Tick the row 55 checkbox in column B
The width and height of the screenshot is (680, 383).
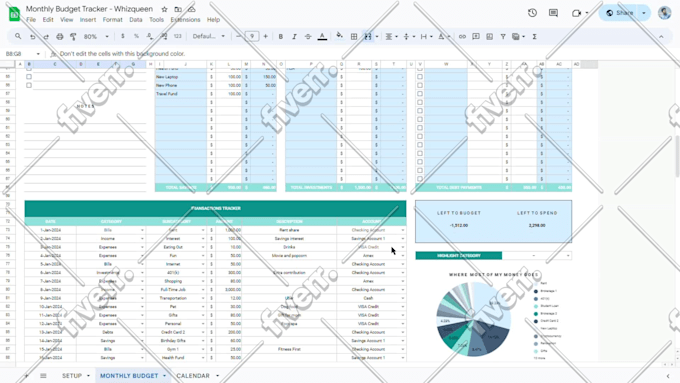pos(29,77)
